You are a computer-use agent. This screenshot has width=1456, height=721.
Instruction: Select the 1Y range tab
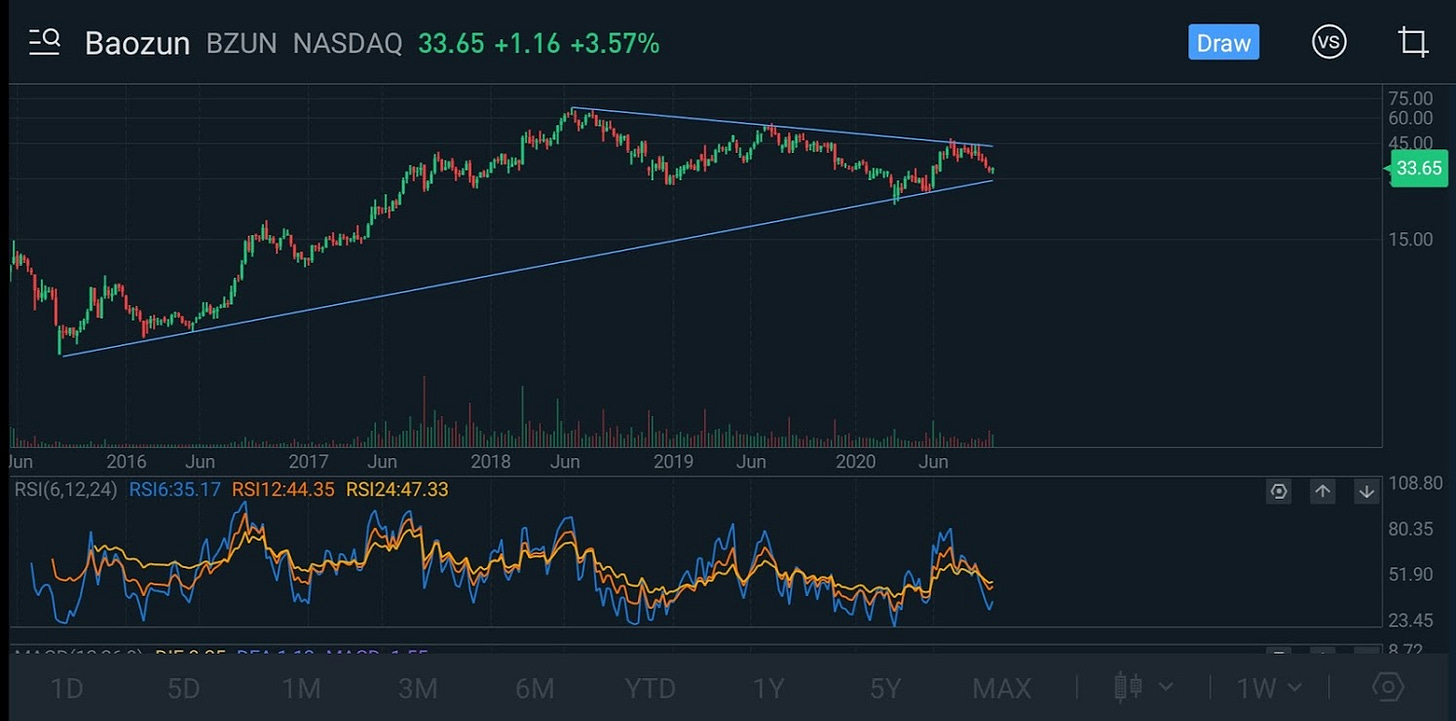click(x=768, y=688)
